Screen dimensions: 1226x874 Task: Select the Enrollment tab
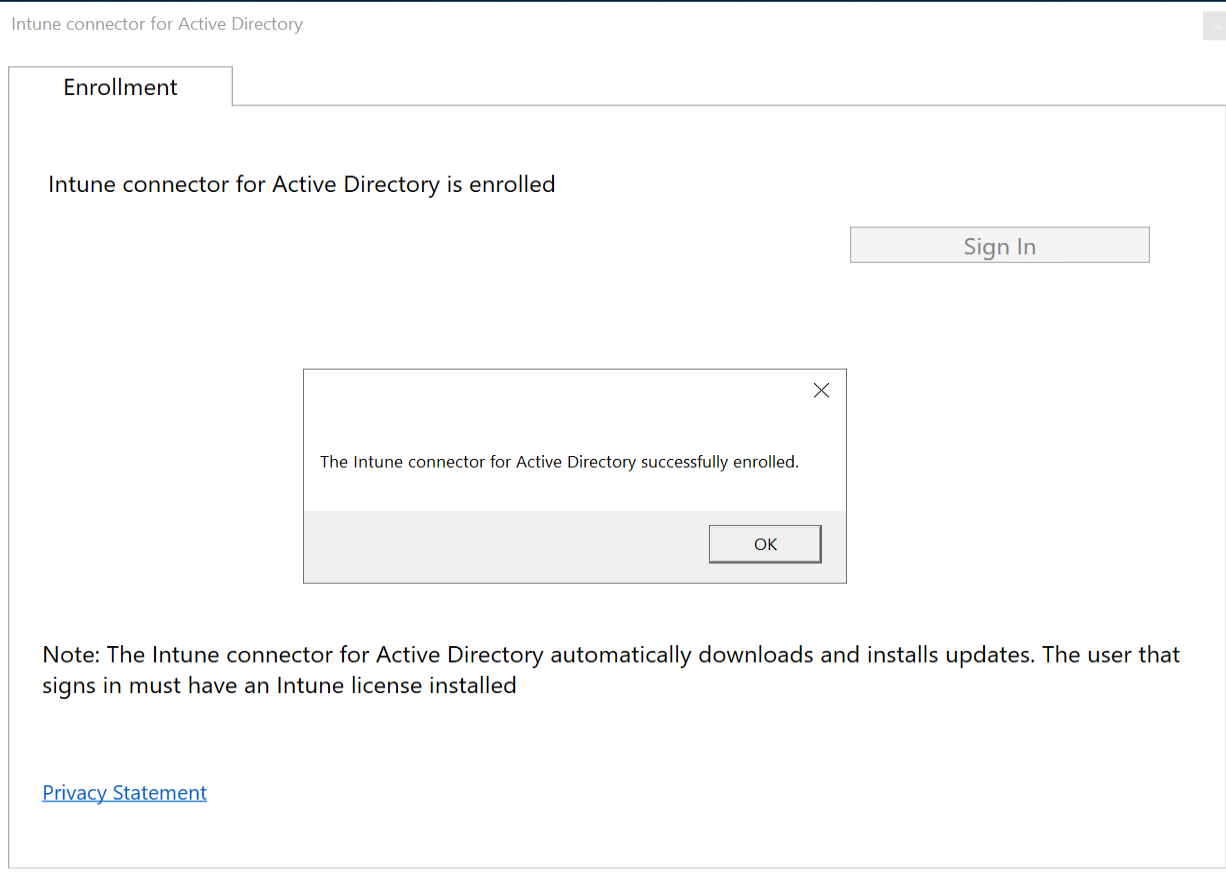[120, 87]
